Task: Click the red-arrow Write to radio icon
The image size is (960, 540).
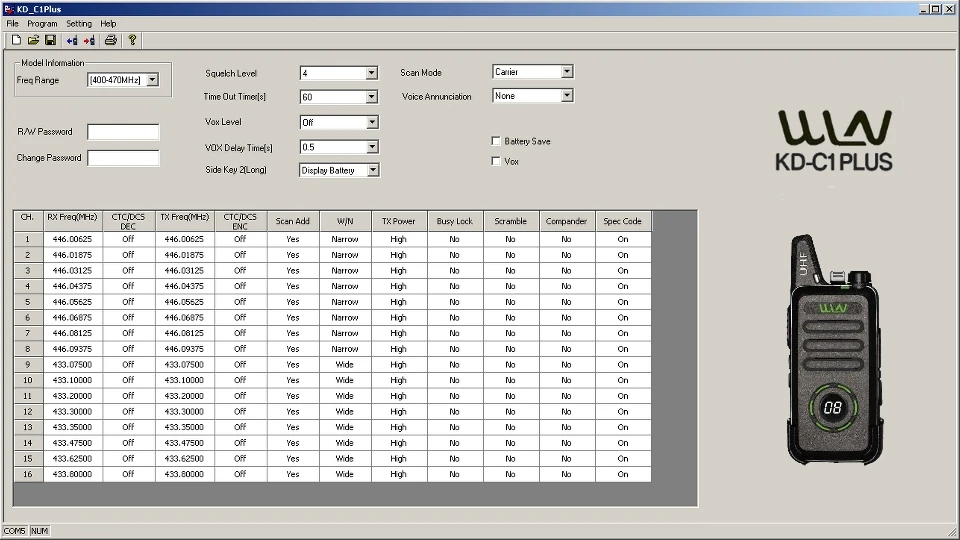Action: [89, 40]
